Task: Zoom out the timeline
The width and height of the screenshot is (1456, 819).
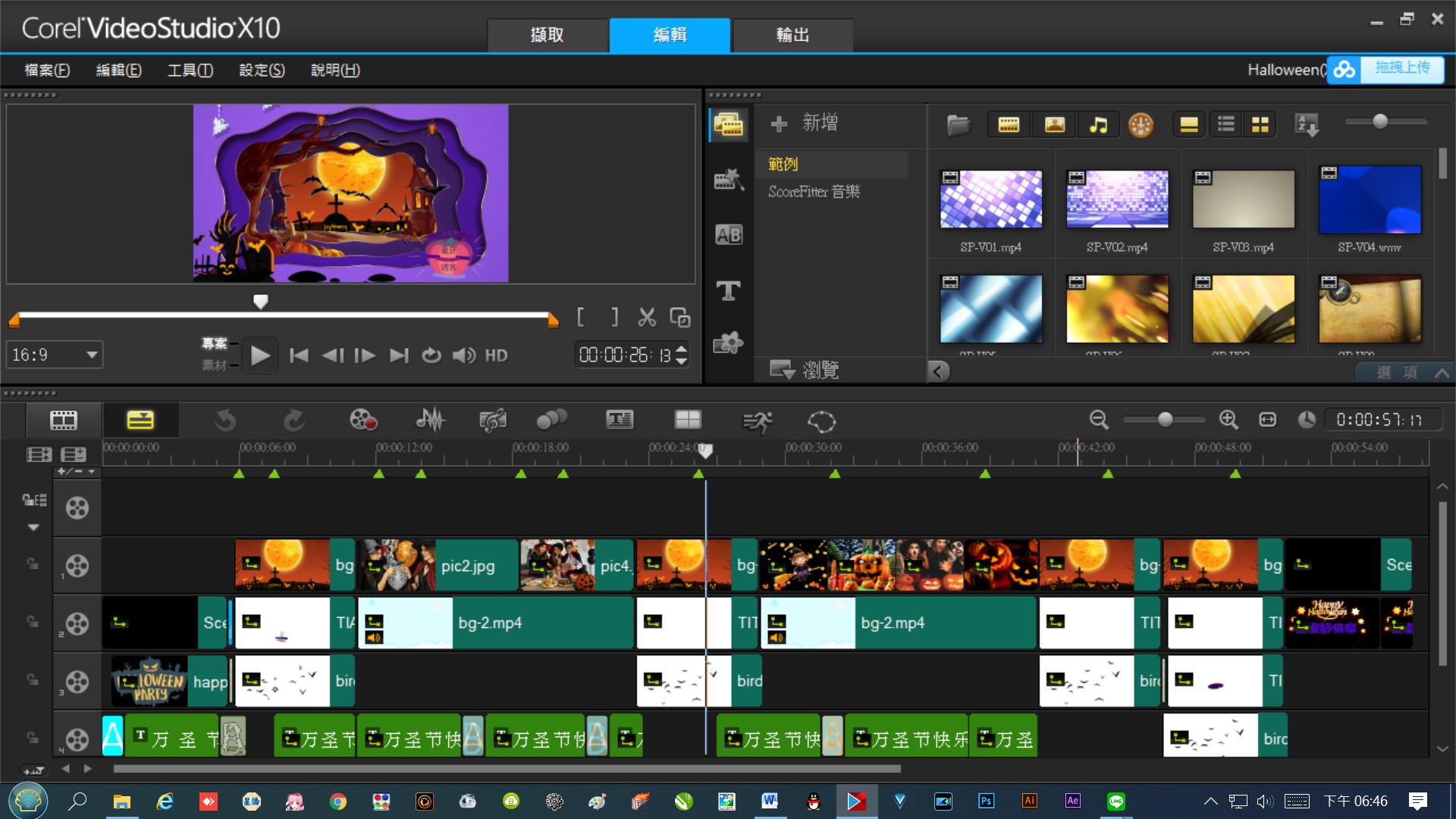Action: 1099,419
